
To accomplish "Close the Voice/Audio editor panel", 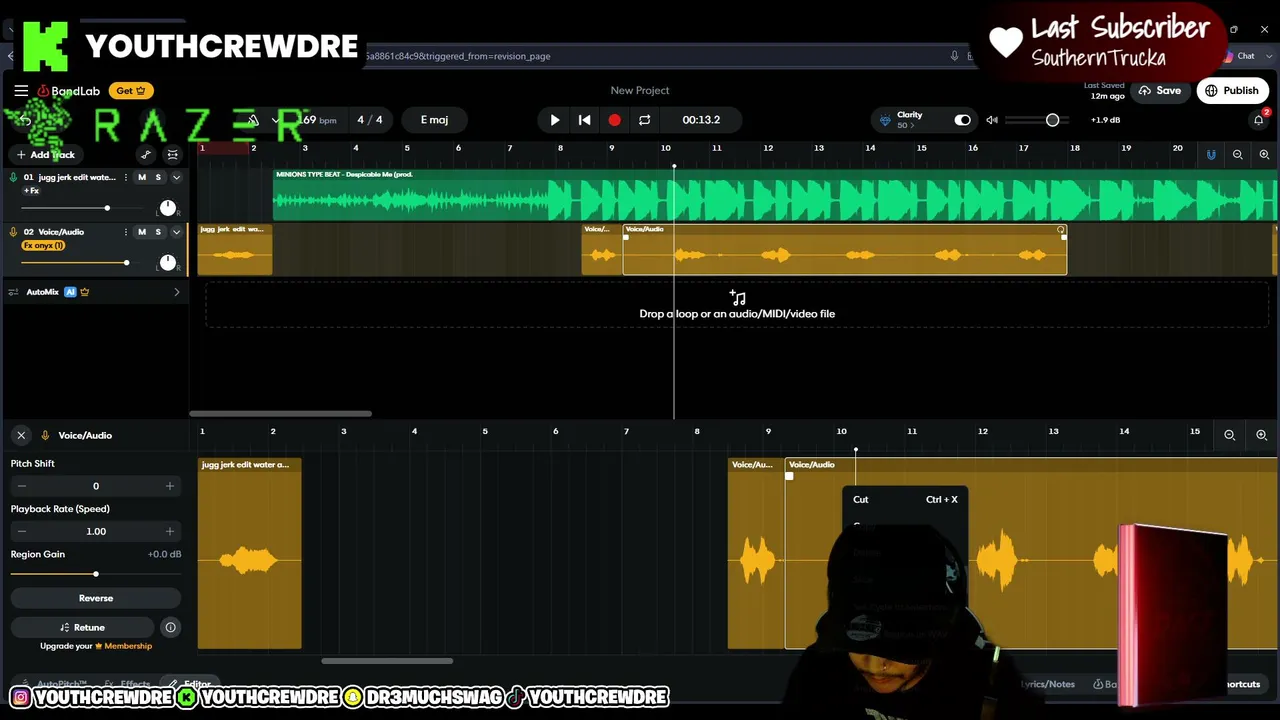I will tap(21, 435).
